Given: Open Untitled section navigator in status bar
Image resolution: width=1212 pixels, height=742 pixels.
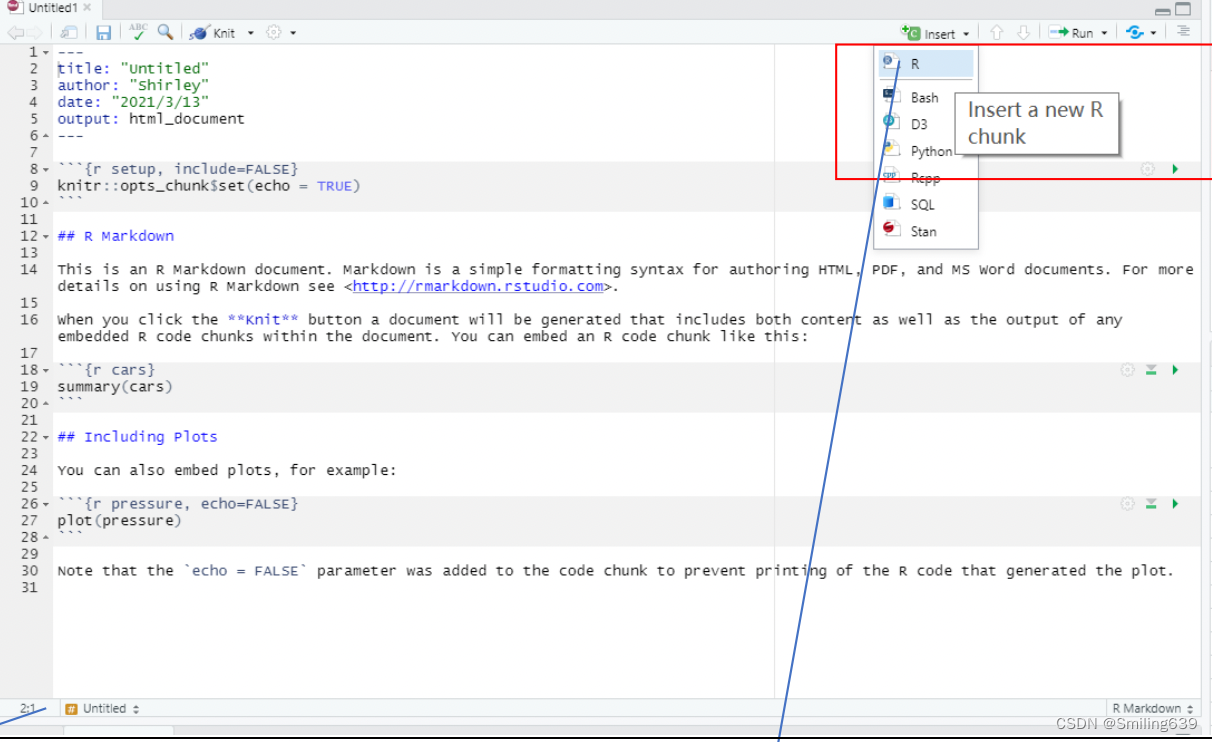Looking at the screenshot, I should click(102, 708).
